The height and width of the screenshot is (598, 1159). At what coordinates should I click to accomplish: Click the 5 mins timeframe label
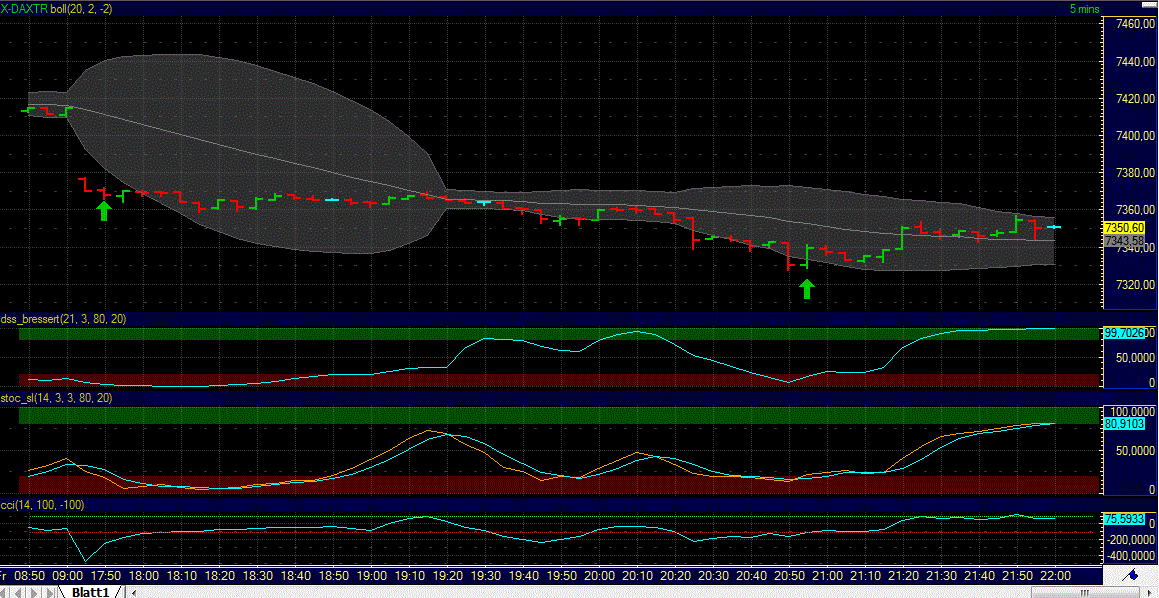[1083, 8]
